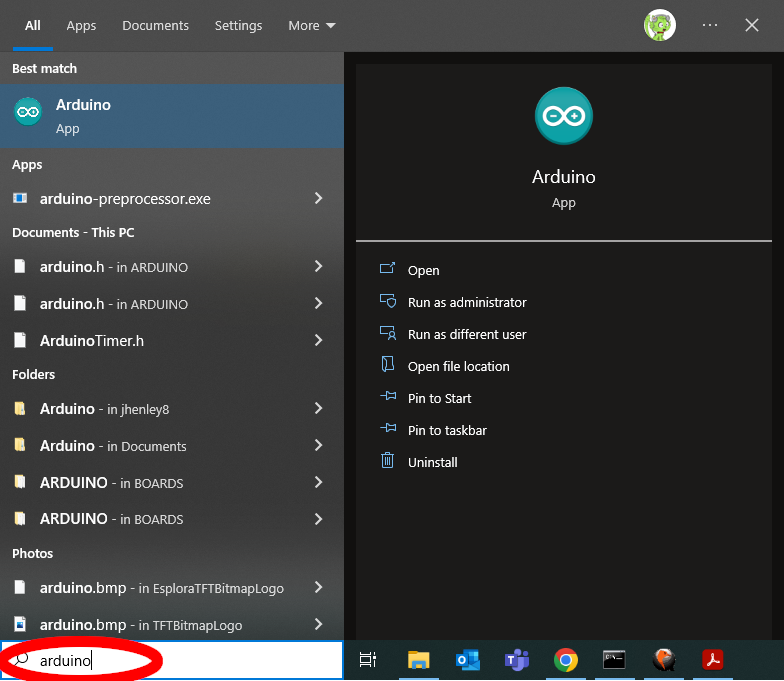Click the Arduino app title in preview pane
784x681 pixels.
(564, 177)
